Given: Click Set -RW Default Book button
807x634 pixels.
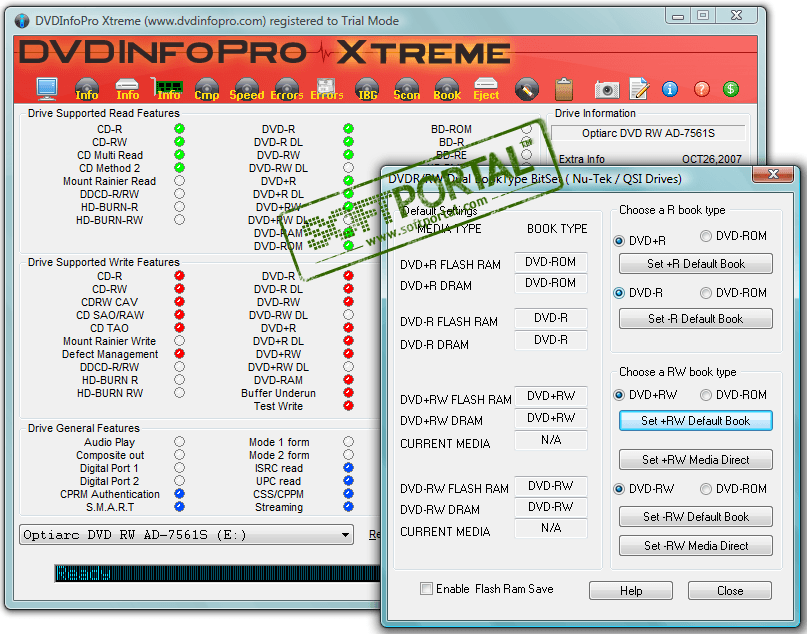Looking at the screenshot, I should [696, 517].
